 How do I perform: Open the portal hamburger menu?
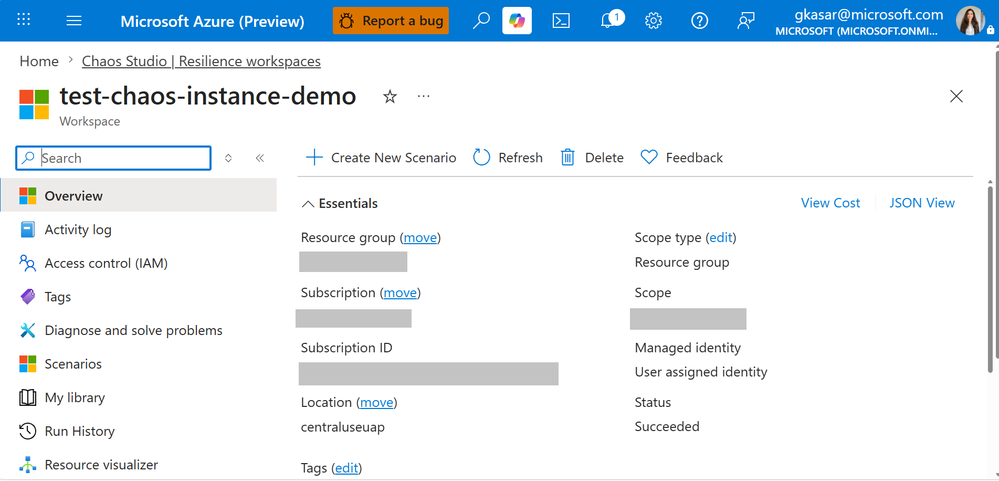click(x=74, y=21)
